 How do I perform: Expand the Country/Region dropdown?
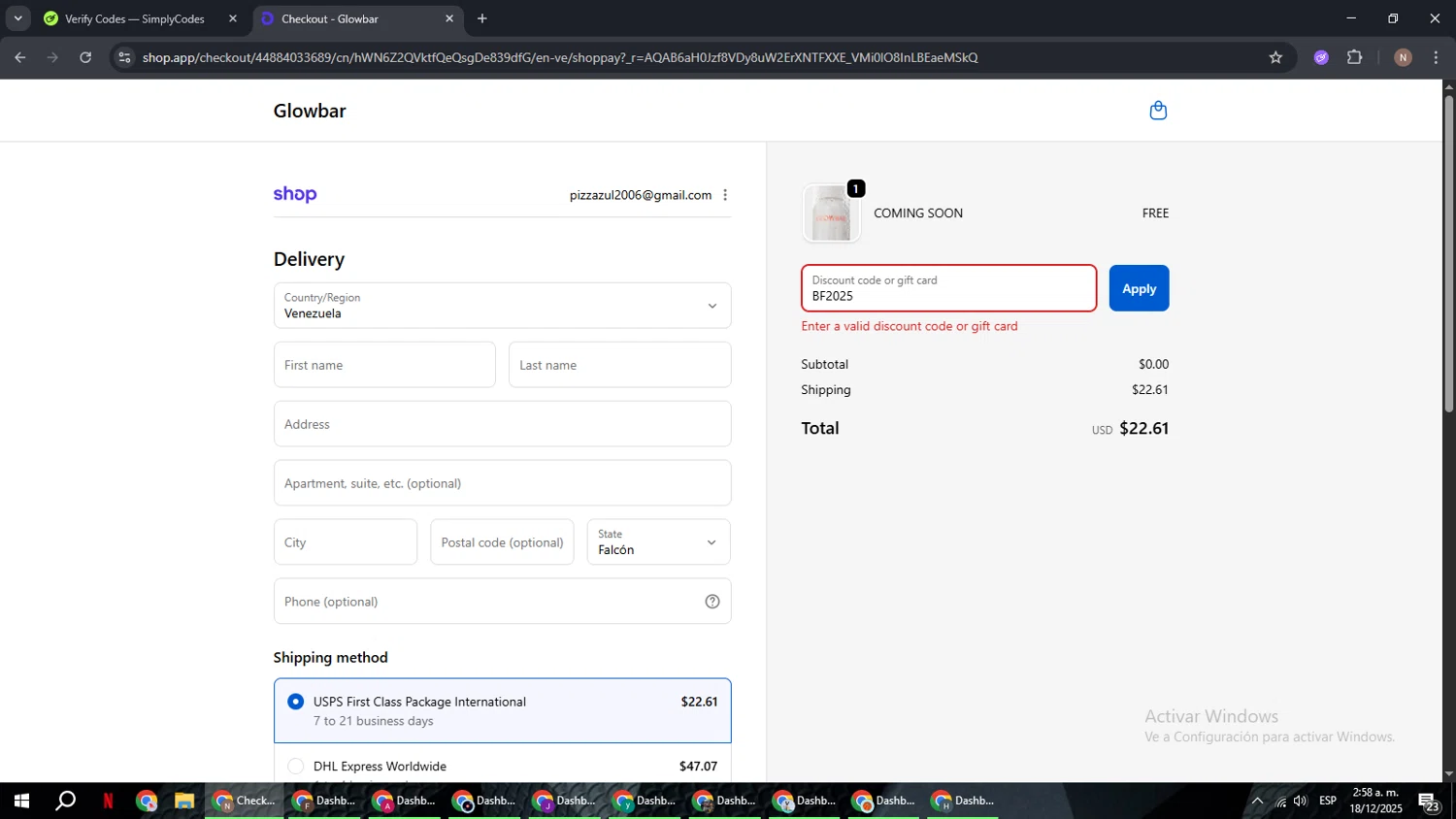(x=503, y=306)
